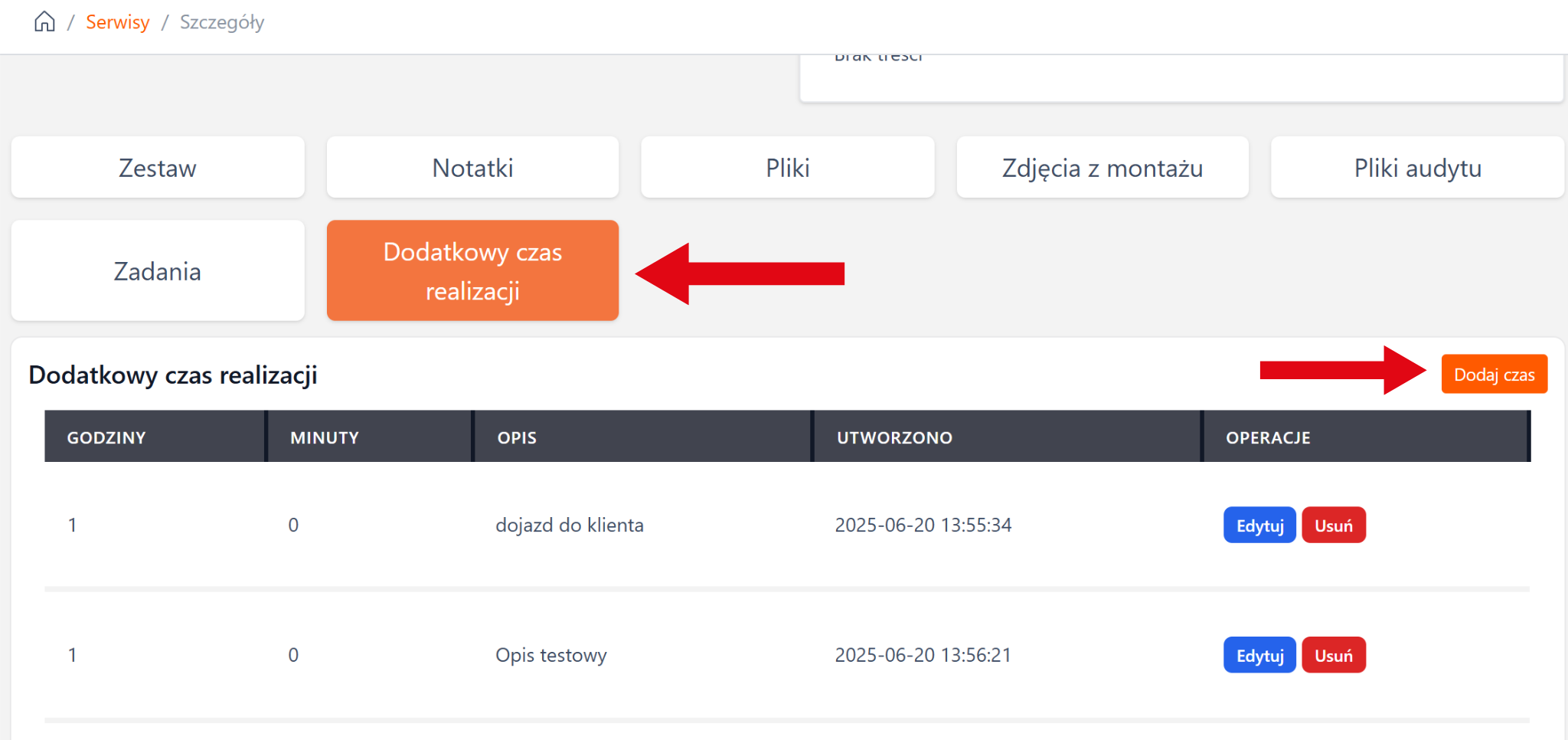Edit the 'dojazd do klienta' entry
Viewport: 1568px width, 740px height.
click(x=1259, y=526)
